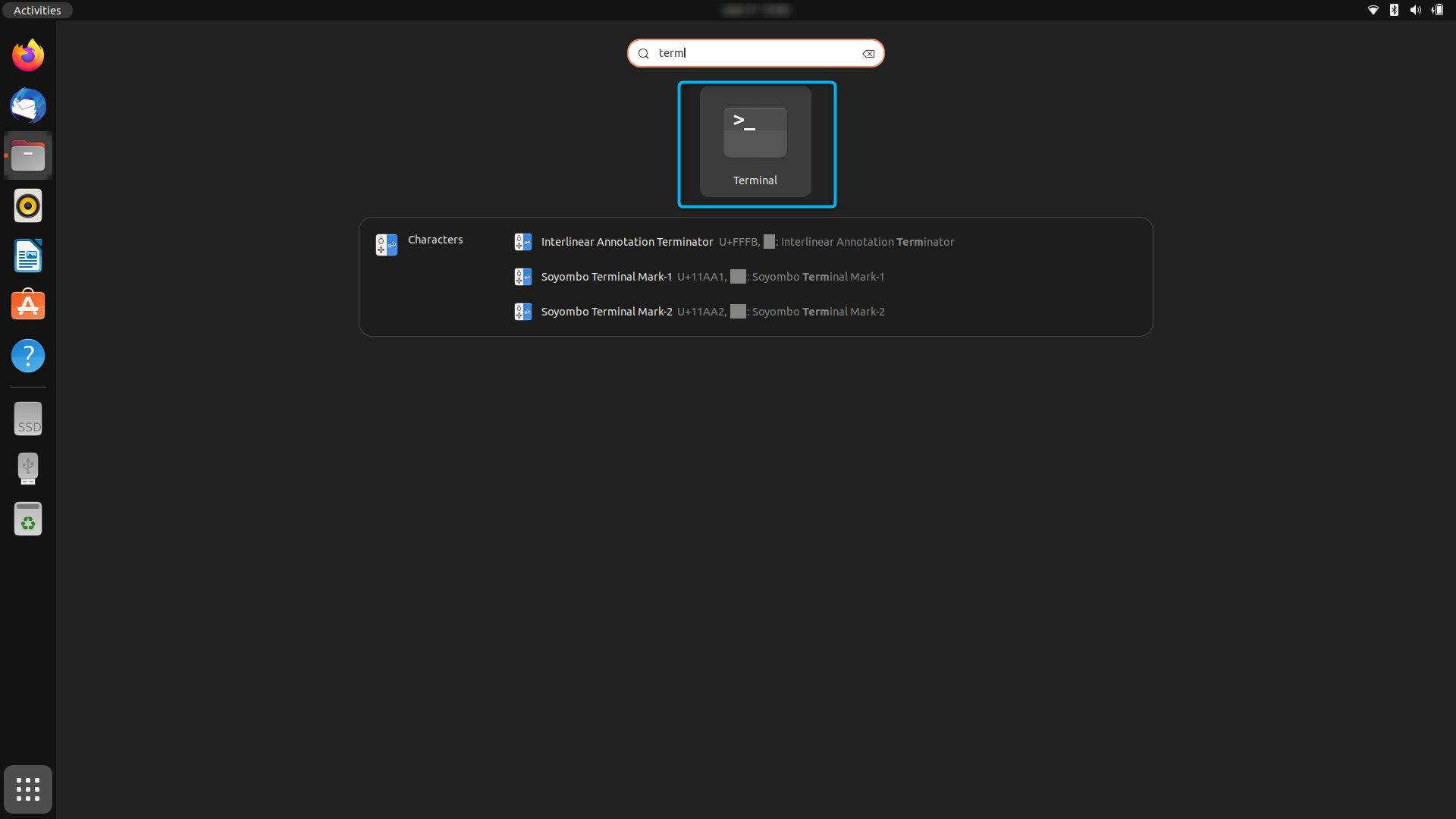The height and width of the screenshot is (819, 1456).
Task: Open LibreOffice Writer from dock
Action: click(28, 256)
